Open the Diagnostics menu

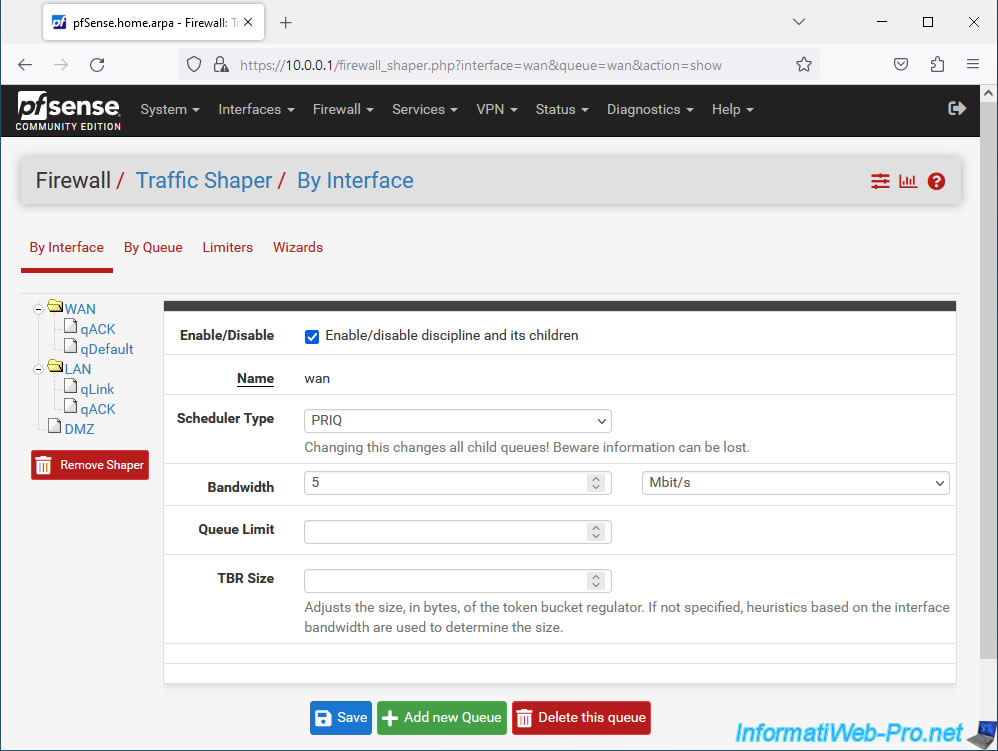tap(649, 109)
